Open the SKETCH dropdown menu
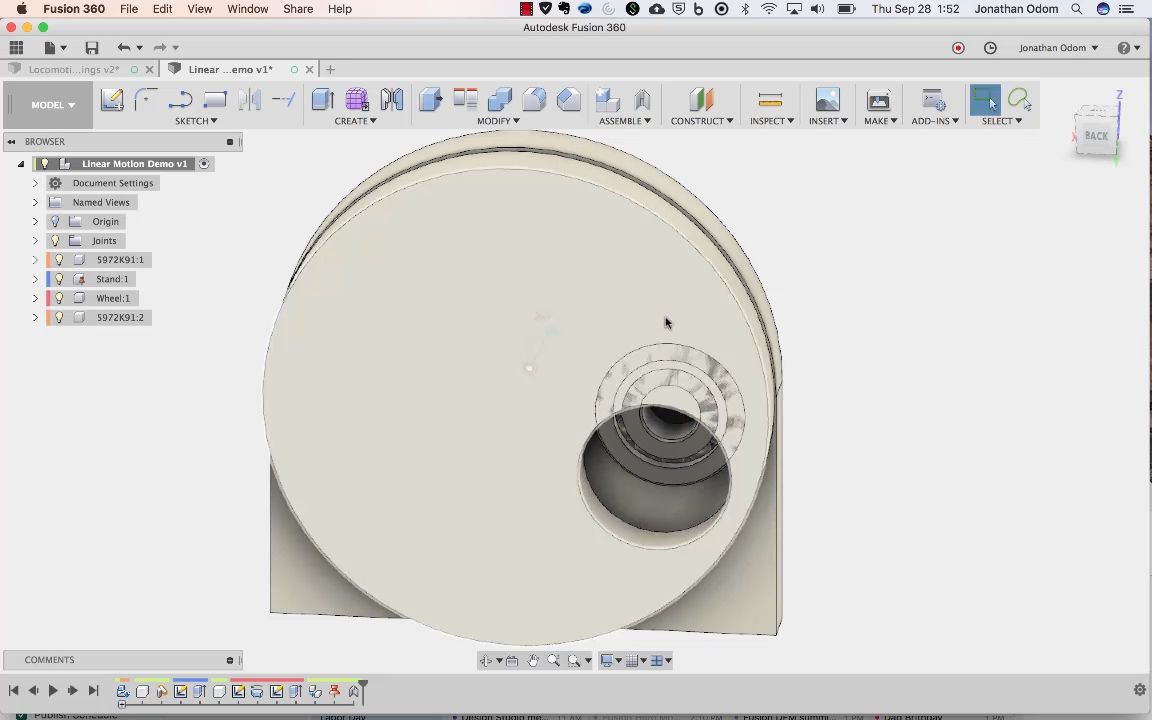Image resolution: width=1152 pixels, height=720 pixels. (x=196, y=121)
